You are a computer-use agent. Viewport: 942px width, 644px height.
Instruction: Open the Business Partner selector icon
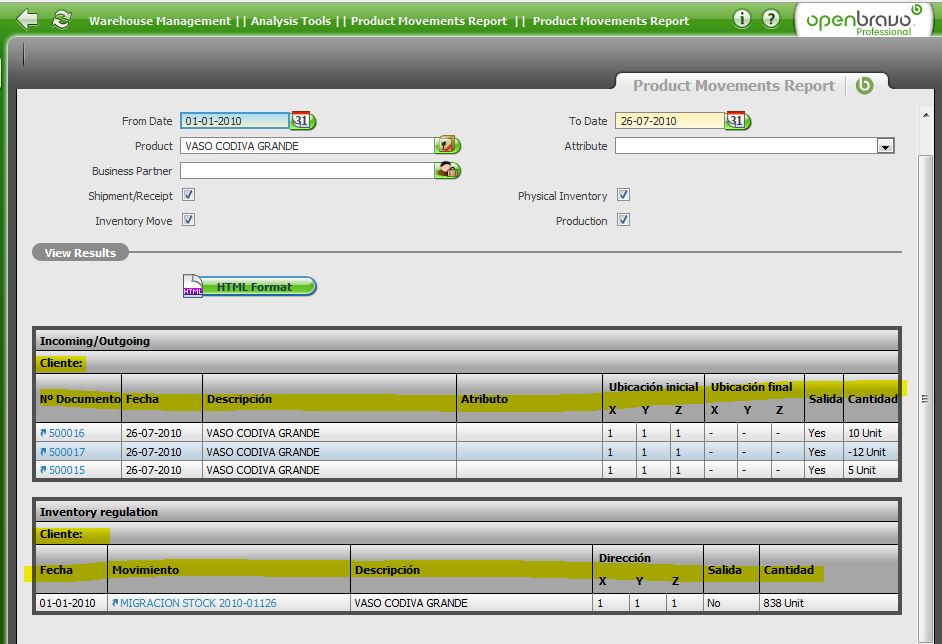447,171
